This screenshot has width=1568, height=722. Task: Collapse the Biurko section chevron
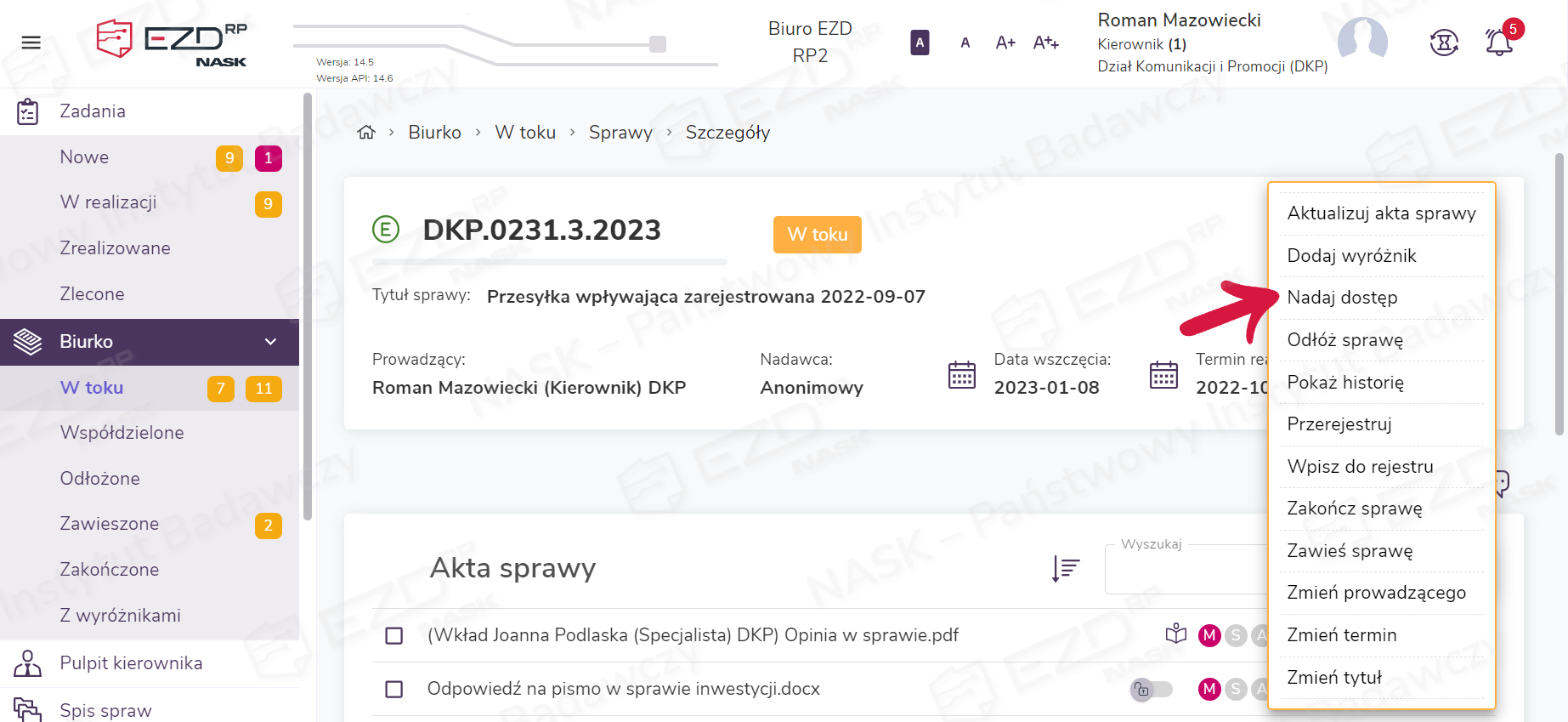point(270,342)
